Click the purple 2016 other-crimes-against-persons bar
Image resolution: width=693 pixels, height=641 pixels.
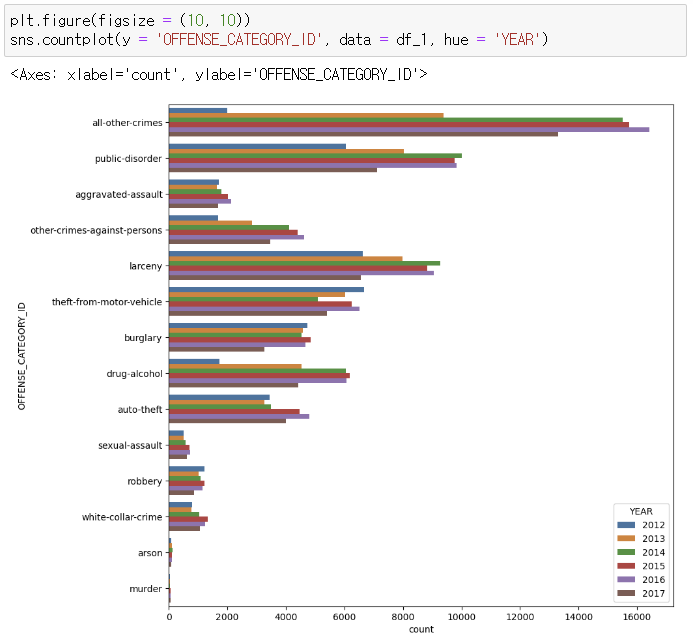pyautogui.click(x=236, y=237)
